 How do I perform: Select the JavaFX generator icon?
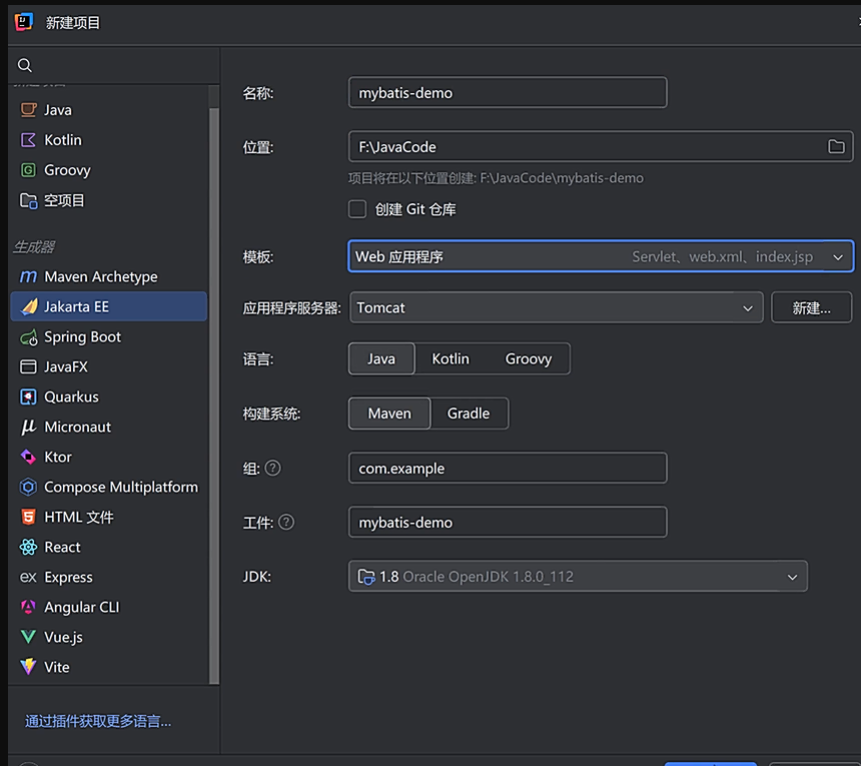pyautogui.click(x=28, y=367)
